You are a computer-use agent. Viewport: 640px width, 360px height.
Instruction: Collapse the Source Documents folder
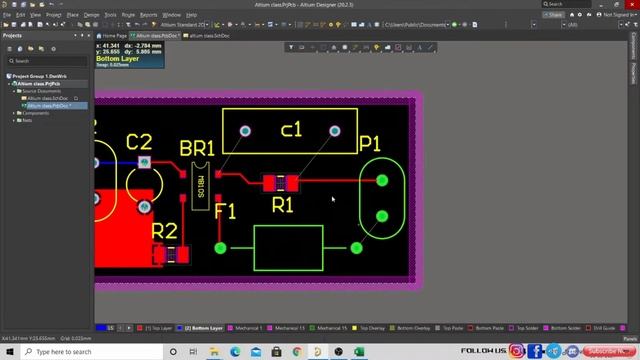point(14,91)
